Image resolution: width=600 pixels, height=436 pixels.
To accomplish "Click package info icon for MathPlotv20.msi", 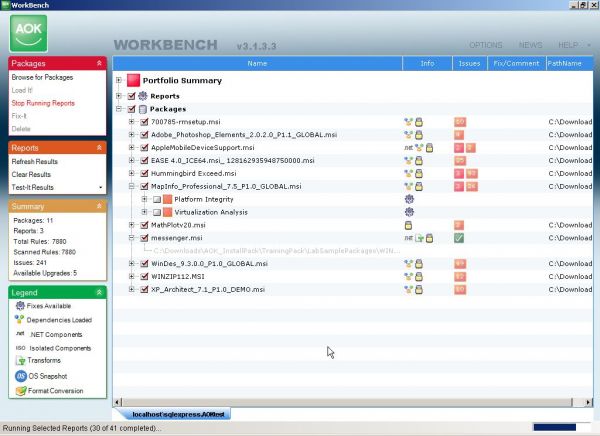I will pos(409,225).
